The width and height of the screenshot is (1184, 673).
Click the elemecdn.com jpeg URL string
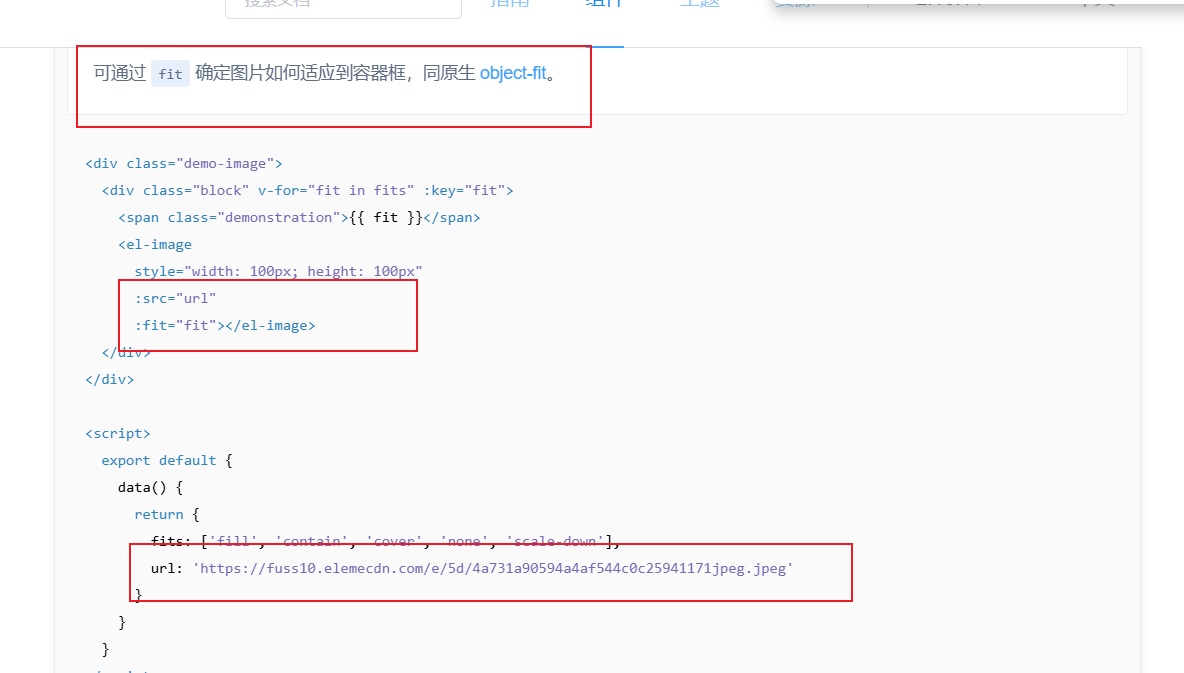pyautogui.click(x=493, y=569)
